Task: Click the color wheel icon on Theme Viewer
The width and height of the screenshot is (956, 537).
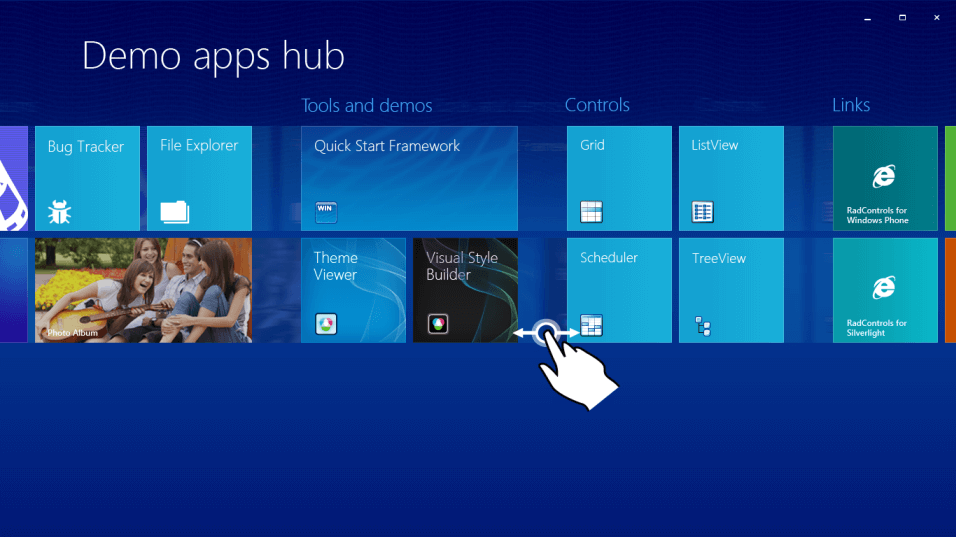Action: click(x=326, y=324)
